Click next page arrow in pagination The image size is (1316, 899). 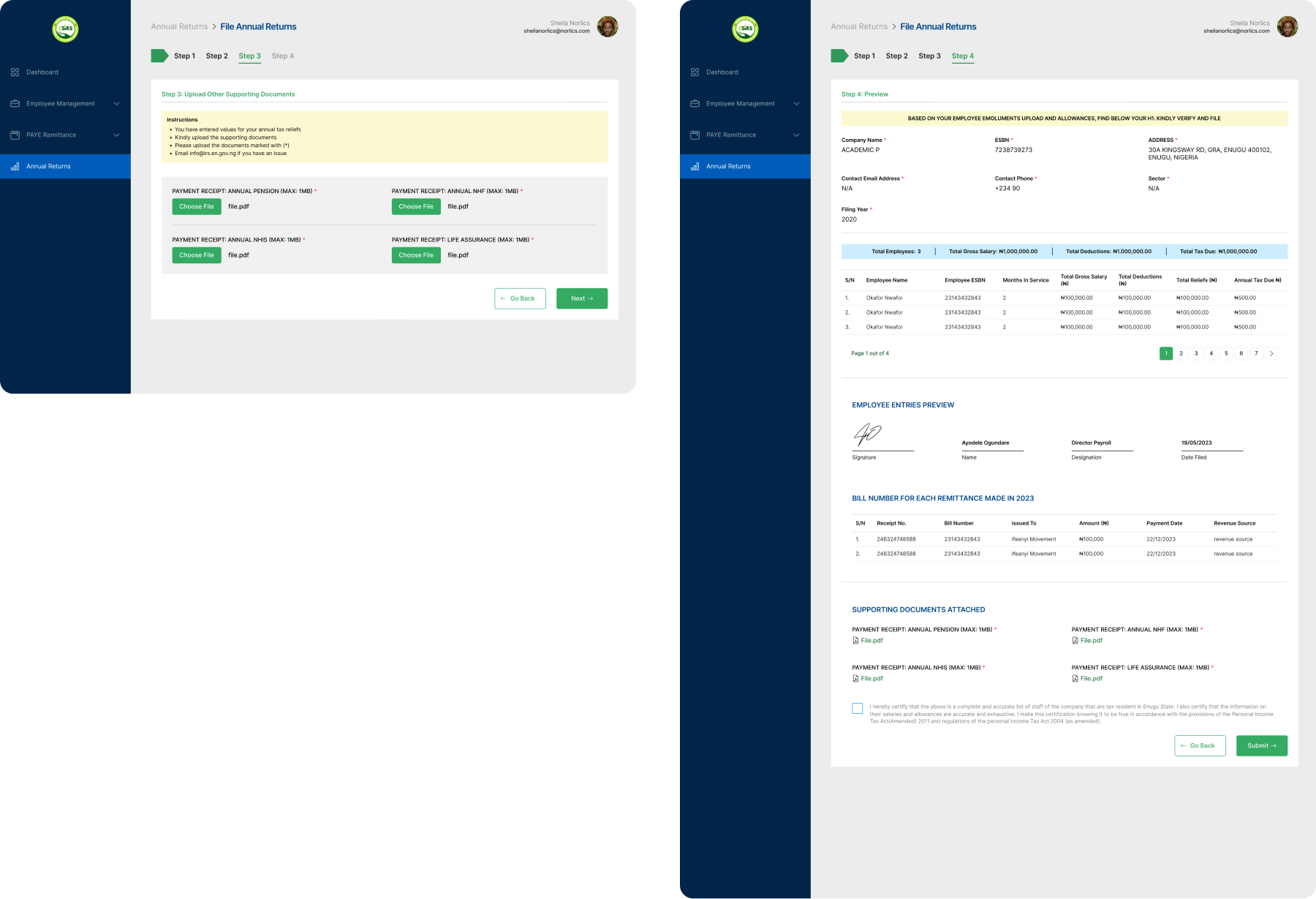point(1271,353)
